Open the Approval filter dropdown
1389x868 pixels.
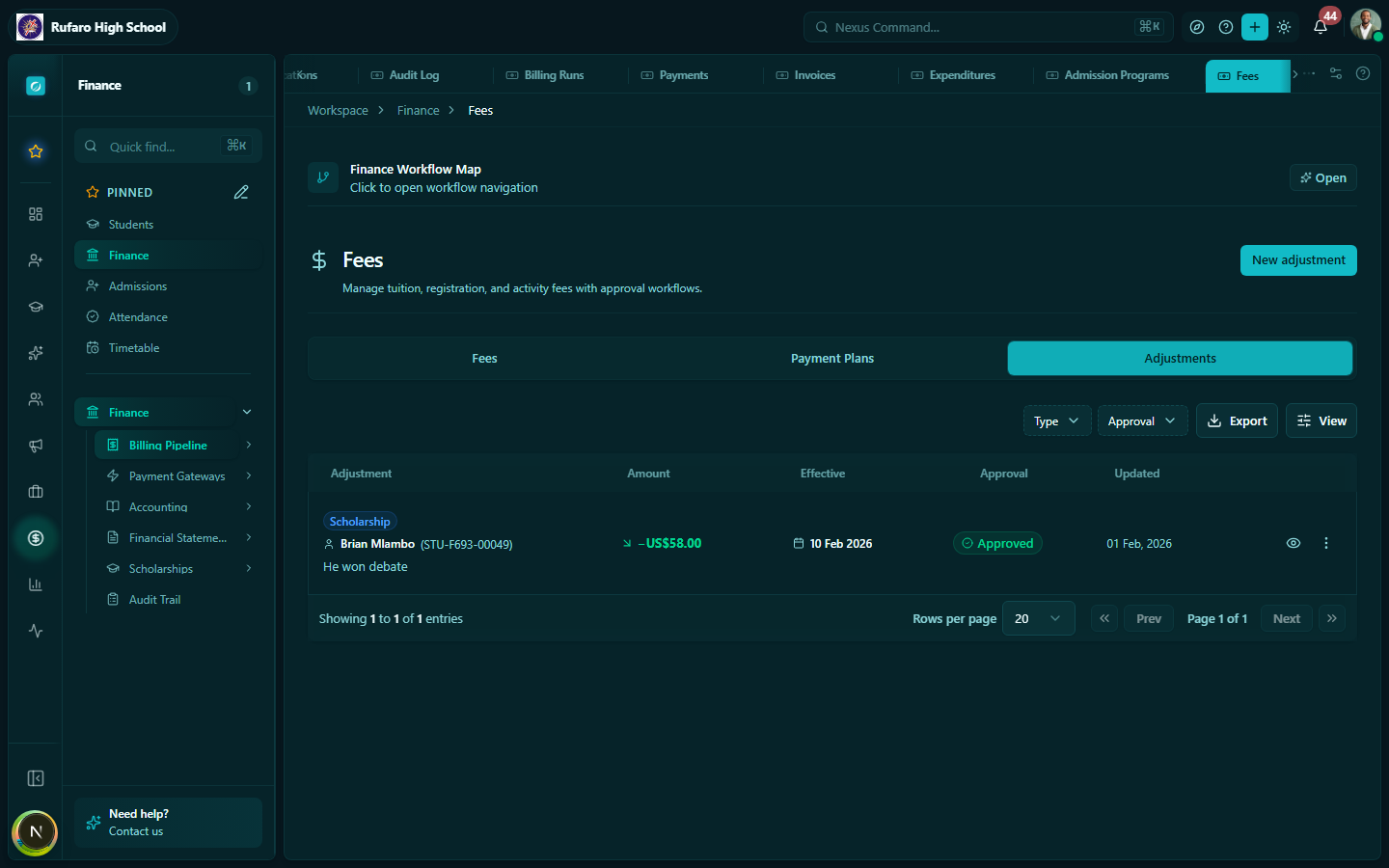1142,420
